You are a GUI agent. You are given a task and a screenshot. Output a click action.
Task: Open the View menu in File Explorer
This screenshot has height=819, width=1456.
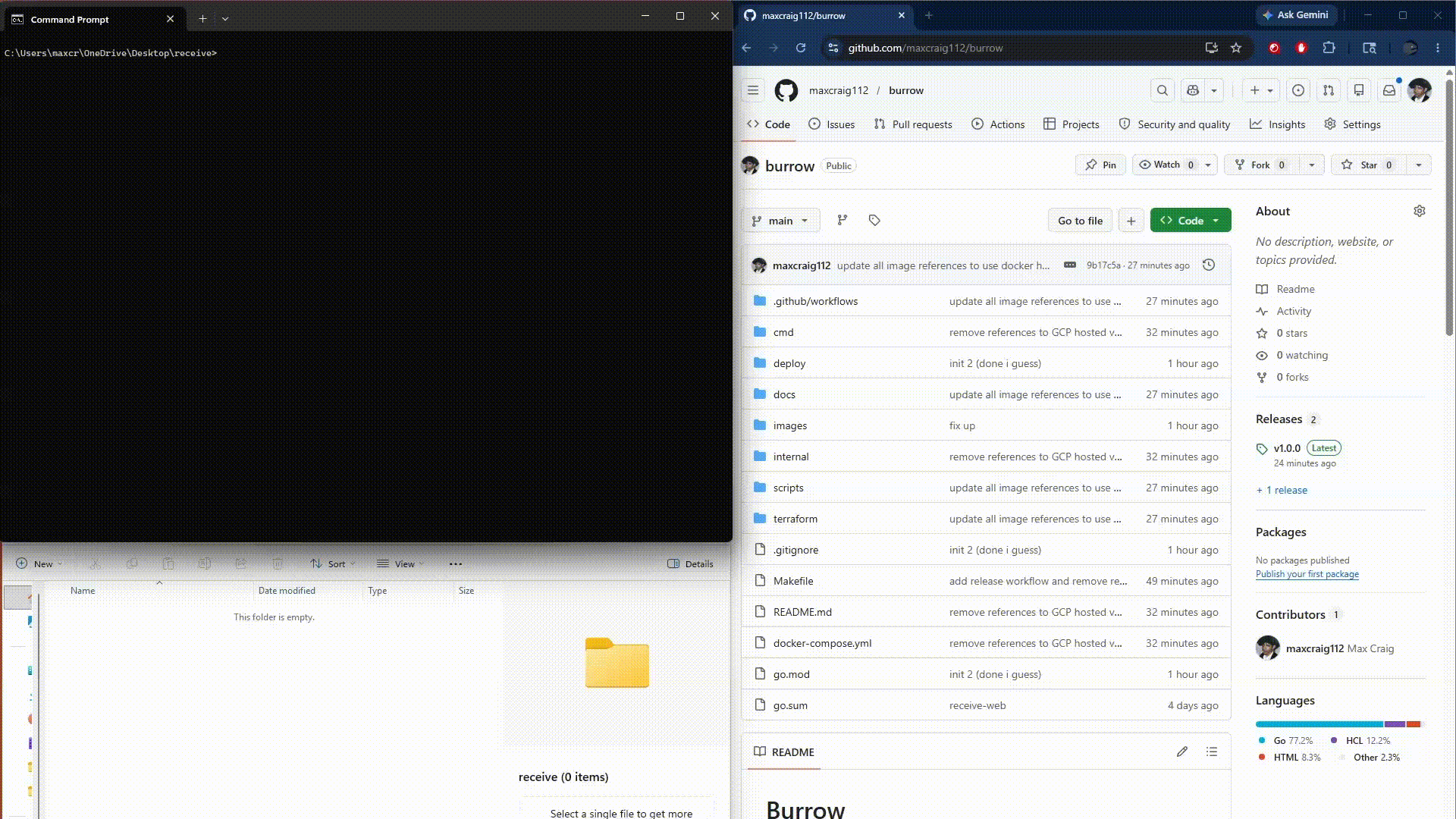(x=400, y=563)
